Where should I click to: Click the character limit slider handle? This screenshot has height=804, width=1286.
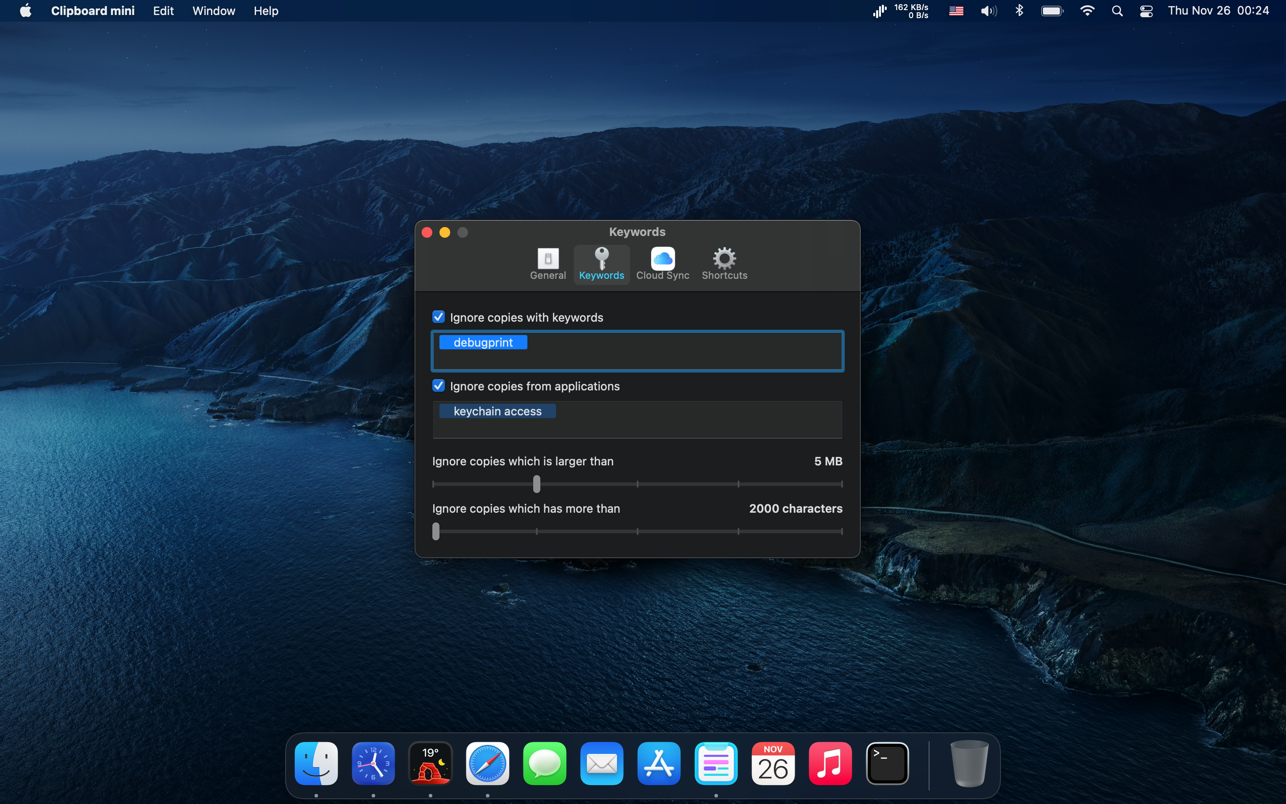pyautogui.click(x=436, y=532)
